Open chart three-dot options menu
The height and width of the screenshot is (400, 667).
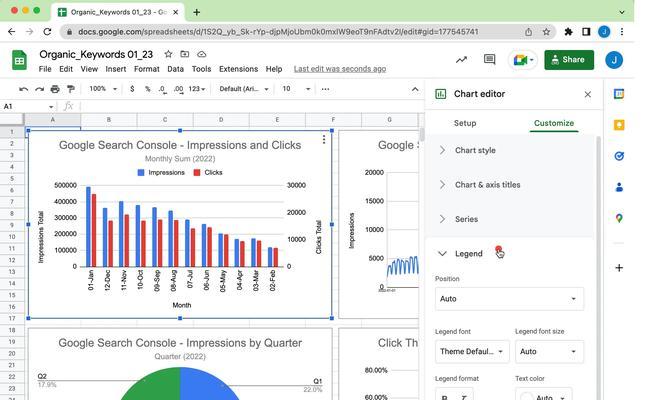pos(324,140)
